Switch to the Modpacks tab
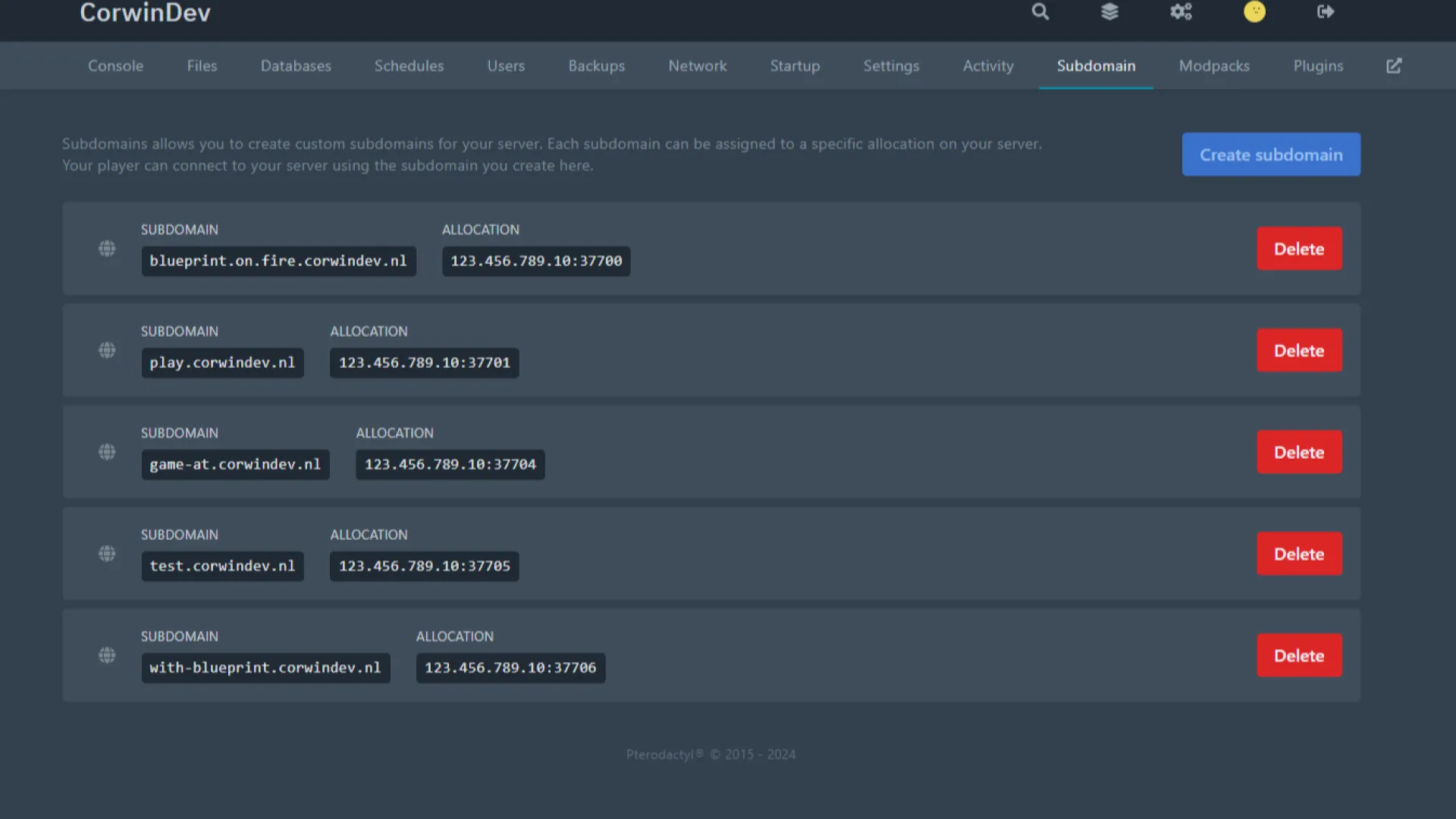The height and width of the screenshot is (819, 1456). click(1214, 66)
